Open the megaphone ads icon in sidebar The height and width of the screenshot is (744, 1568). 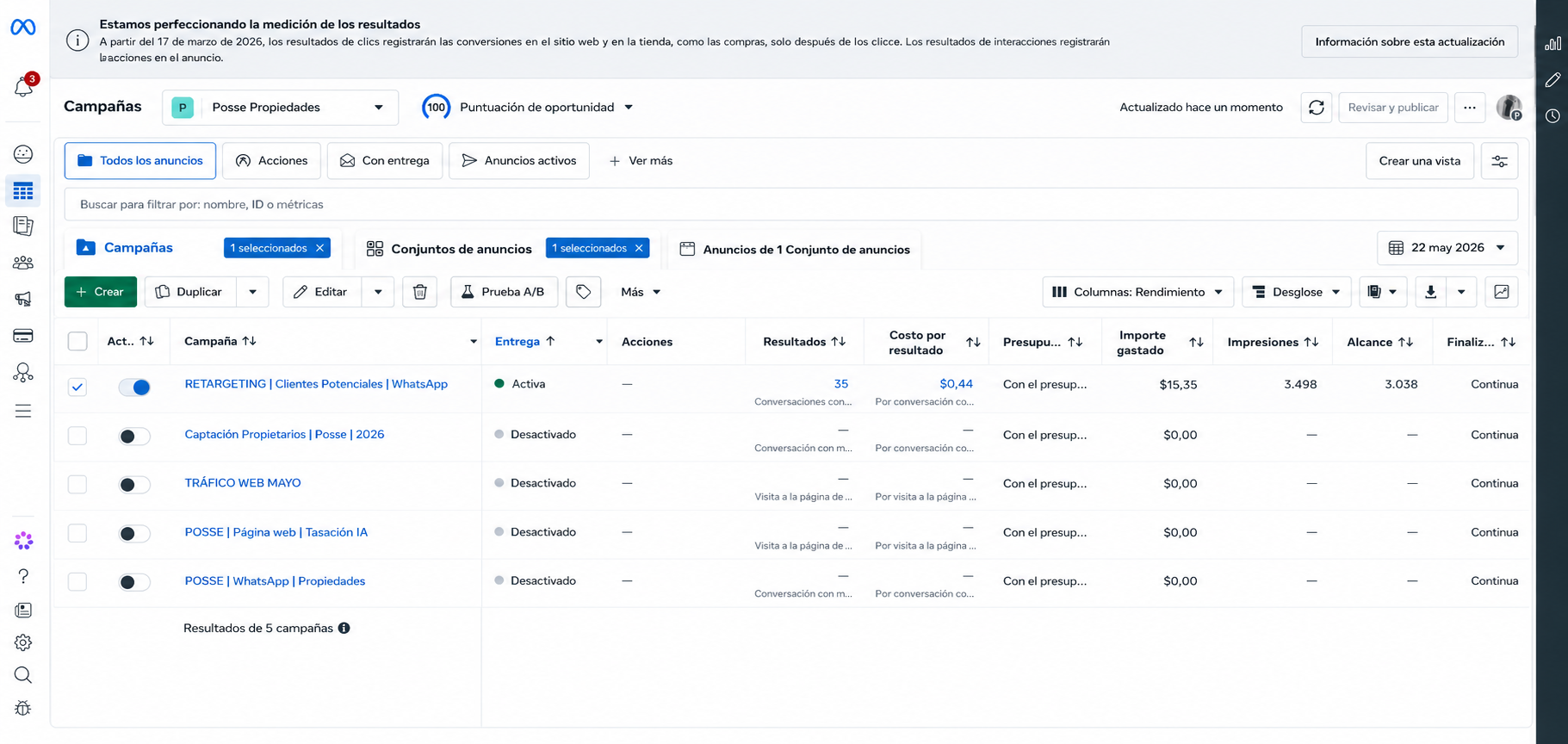tap(23, 299)
